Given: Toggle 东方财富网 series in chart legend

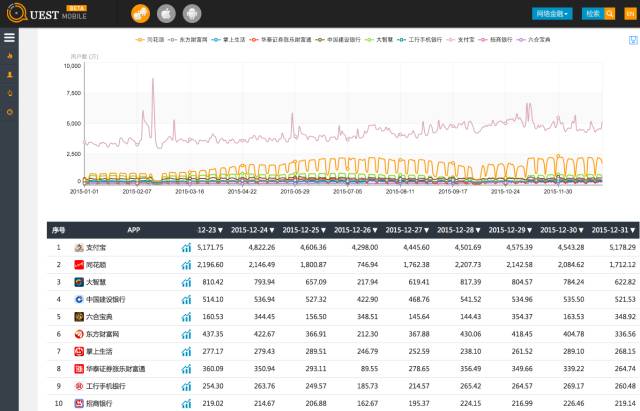Looking at the screenshot, I should coord(188,40).
